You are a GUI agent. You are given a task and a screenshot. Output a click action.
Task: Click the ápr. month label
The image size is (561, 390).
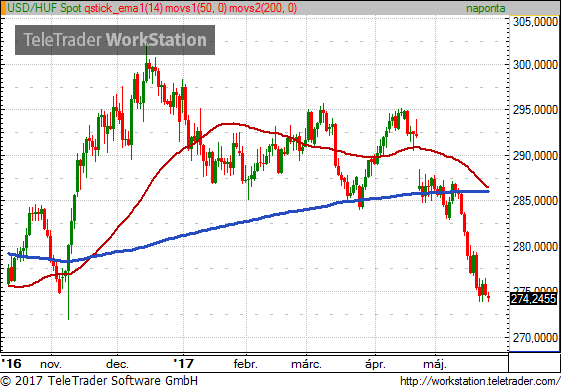(x=375, y=364)
